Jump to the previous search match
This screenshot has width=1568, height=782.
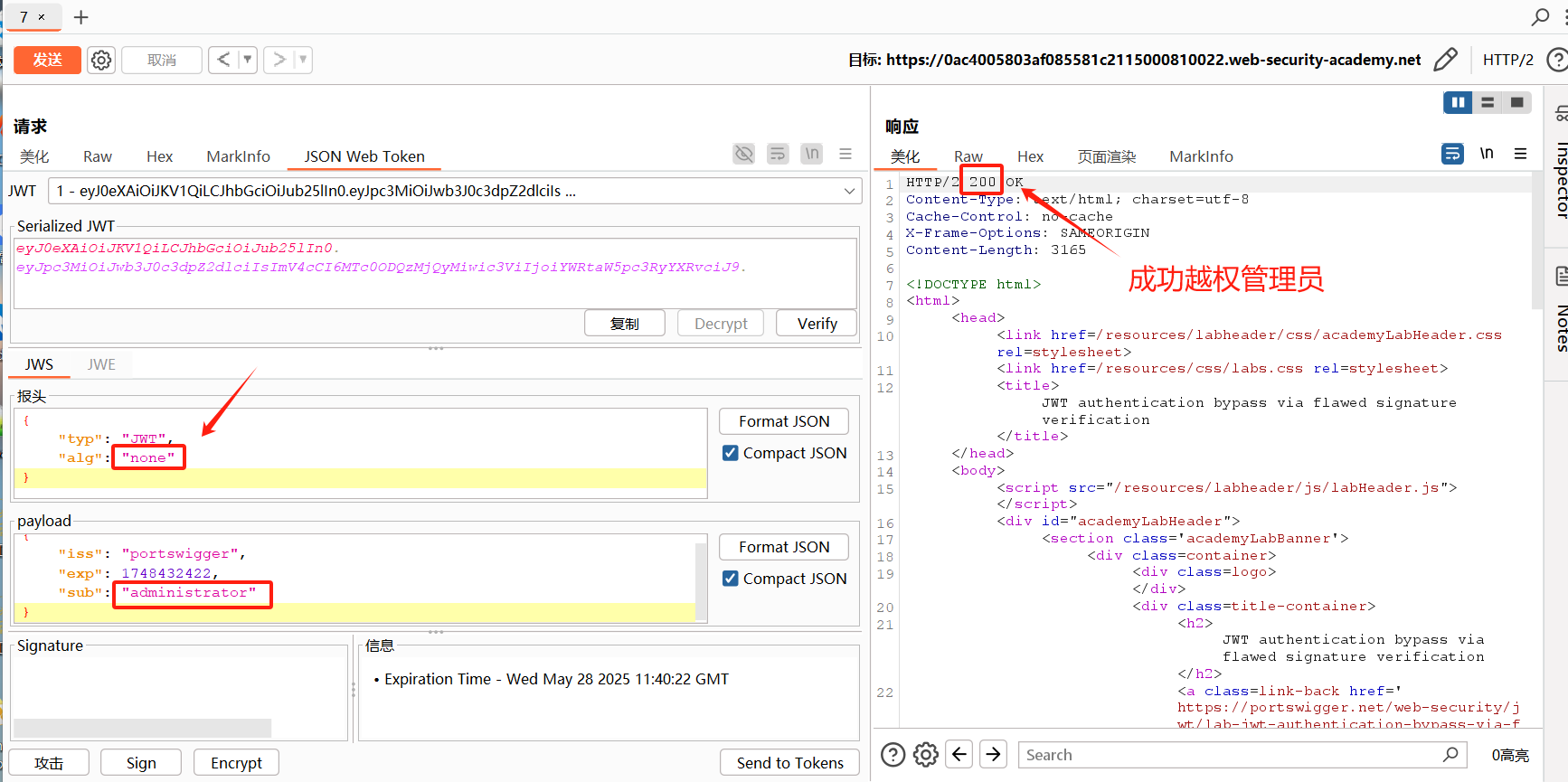959,754
